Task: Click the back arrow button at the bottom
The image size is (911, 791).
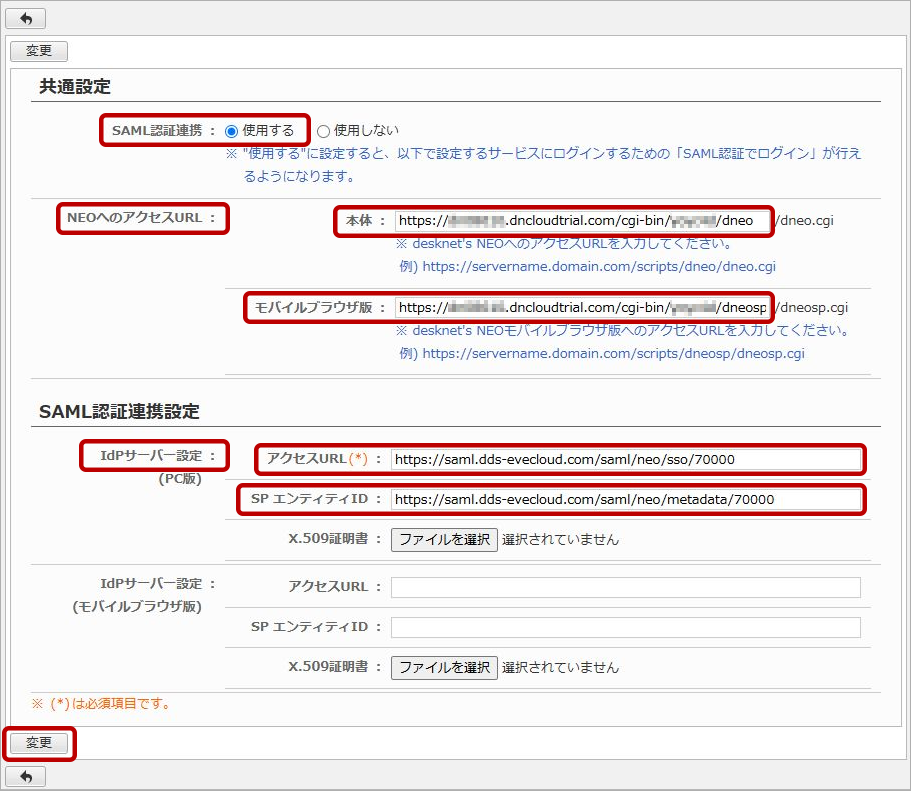Action: click(x=26, y=776)
